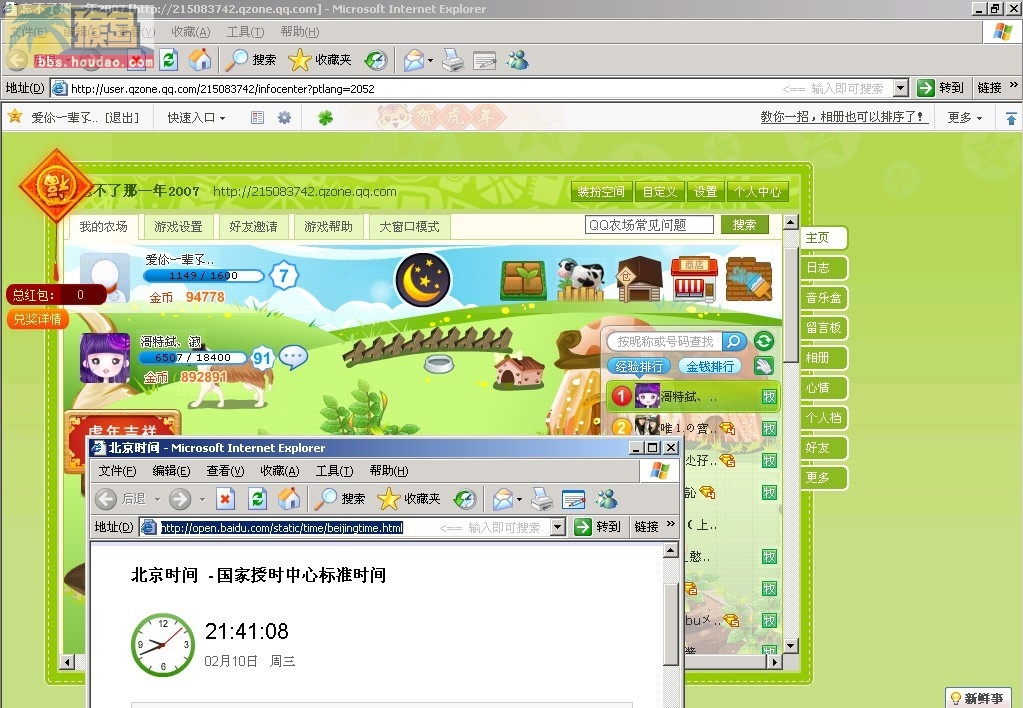Switch to the 游戏设置 tab
The height and width of the screenshot is (708, 1023).
178,226
